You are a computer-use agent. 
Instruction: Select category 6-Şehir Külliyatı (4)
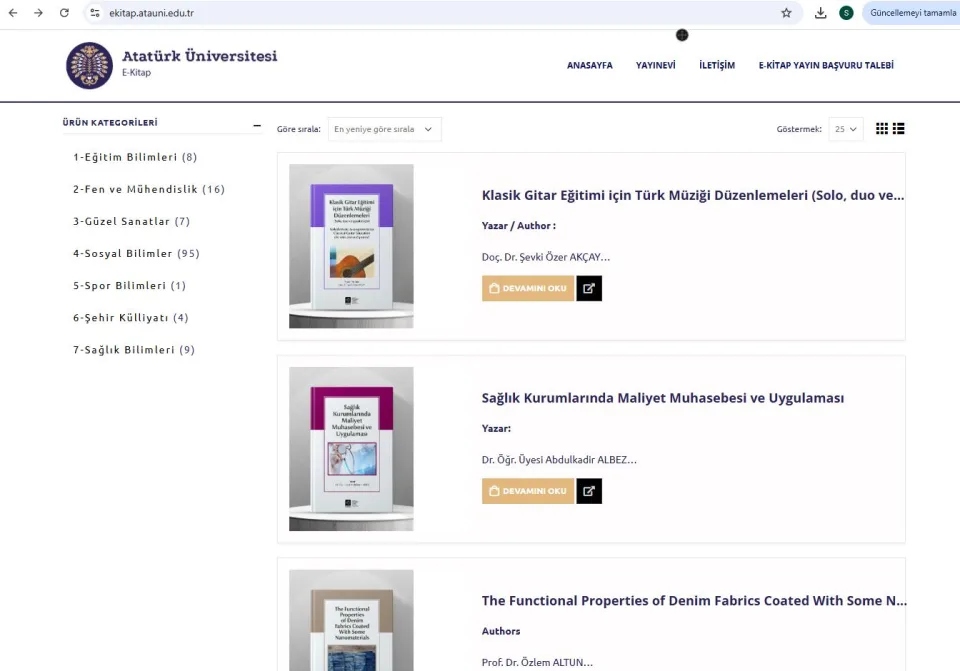coord(130,318)
